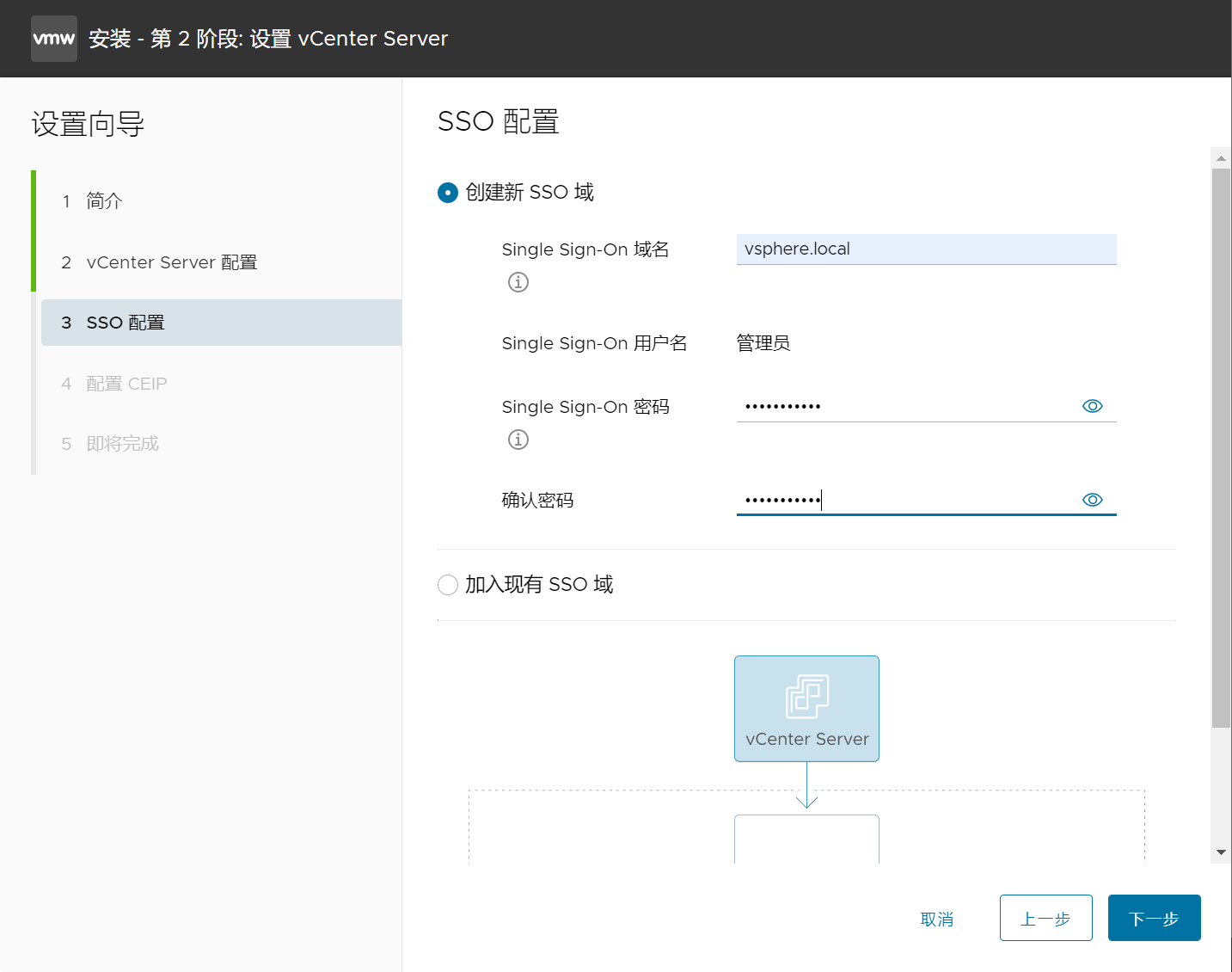Open info icon under Single Sign-On 密码
Image resolution: width=1232 pixels, height=972 pixels.
coord(518,440)
